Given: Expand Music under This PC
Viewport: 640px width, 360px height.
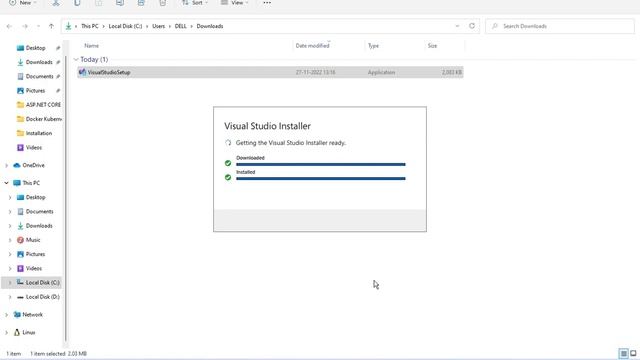Looking at the screenshot, I should coord(10,240).
